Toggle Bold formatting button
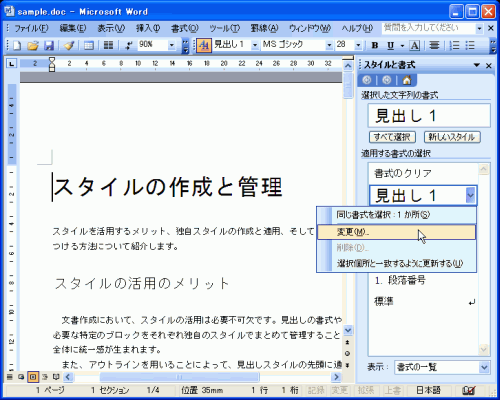500x400 pixels. click(375, 45)
